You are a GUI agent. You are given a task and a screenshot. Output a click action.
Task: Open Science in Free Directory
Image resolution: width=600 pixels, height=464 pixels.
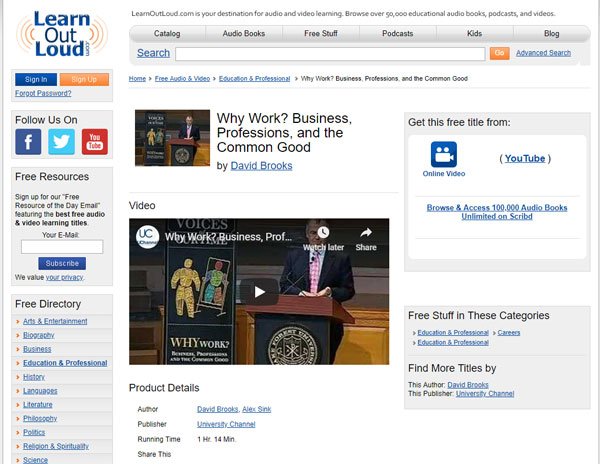35,460
